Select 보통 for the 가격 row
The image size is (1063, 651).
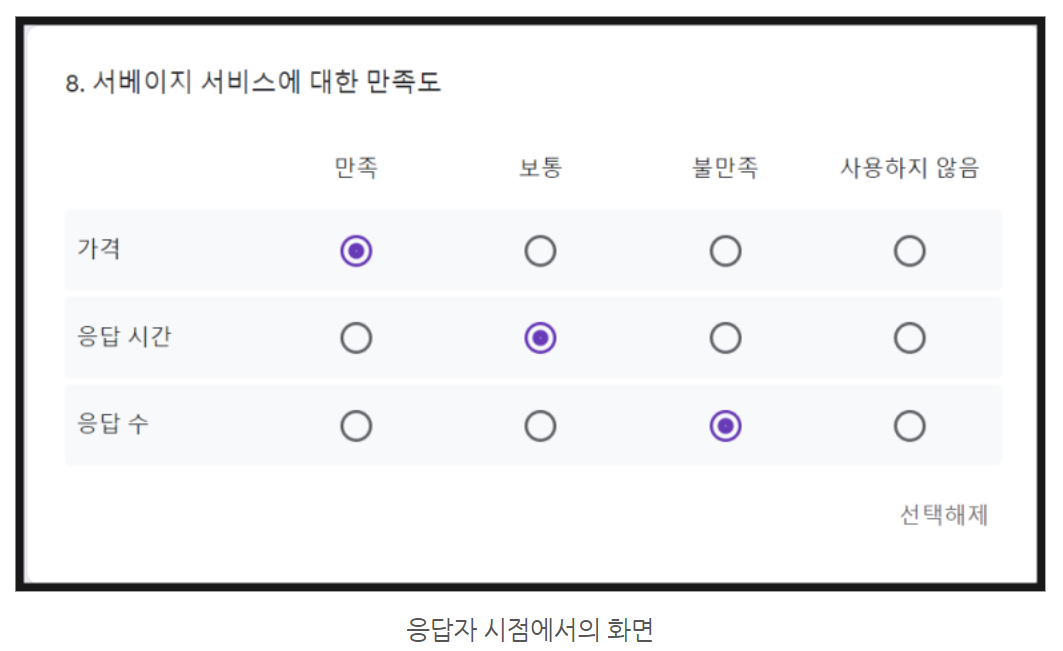pos(540,251)
